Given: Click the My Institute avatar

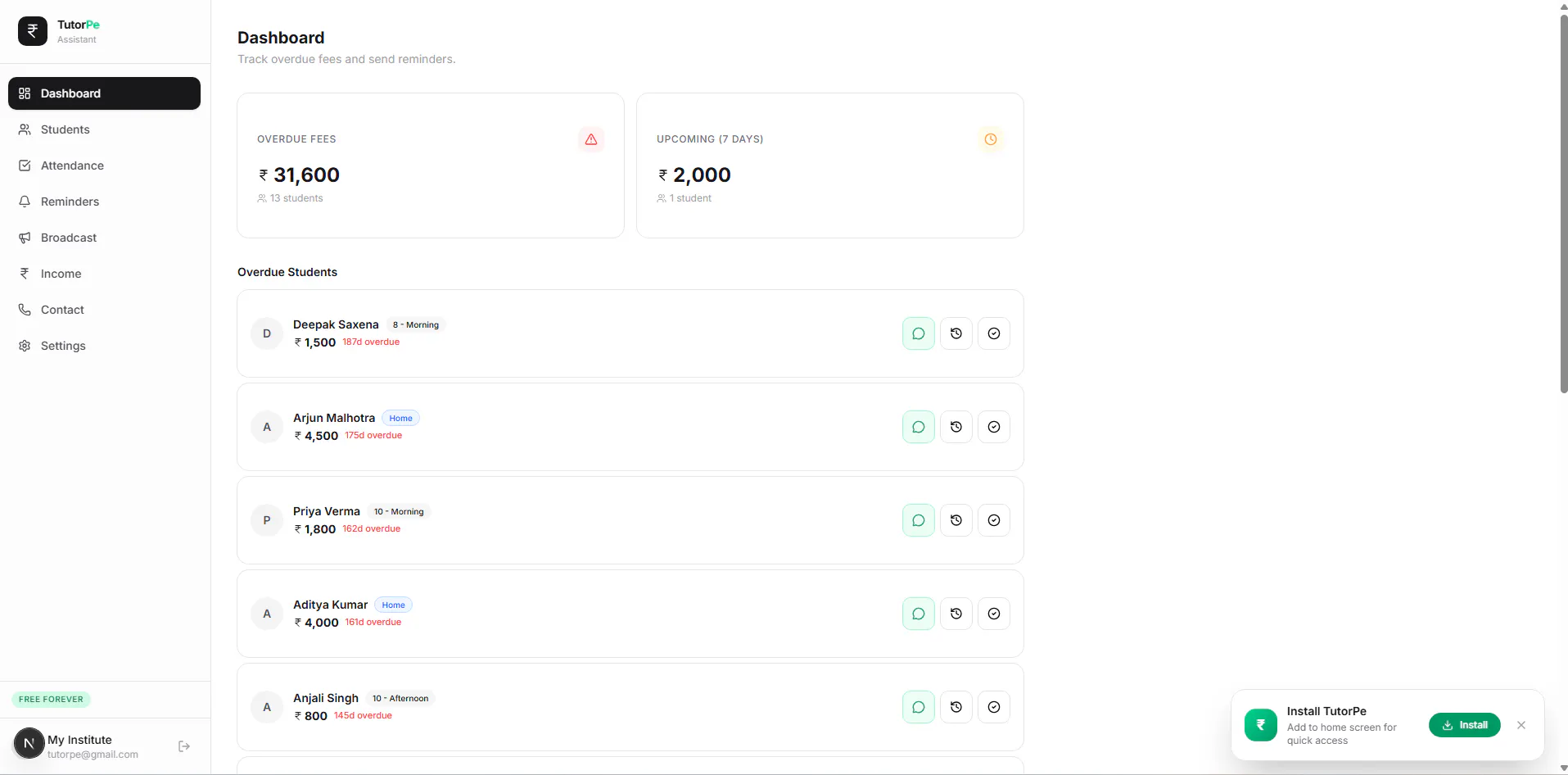Looking at the screenshot, I should click(29, 743).
